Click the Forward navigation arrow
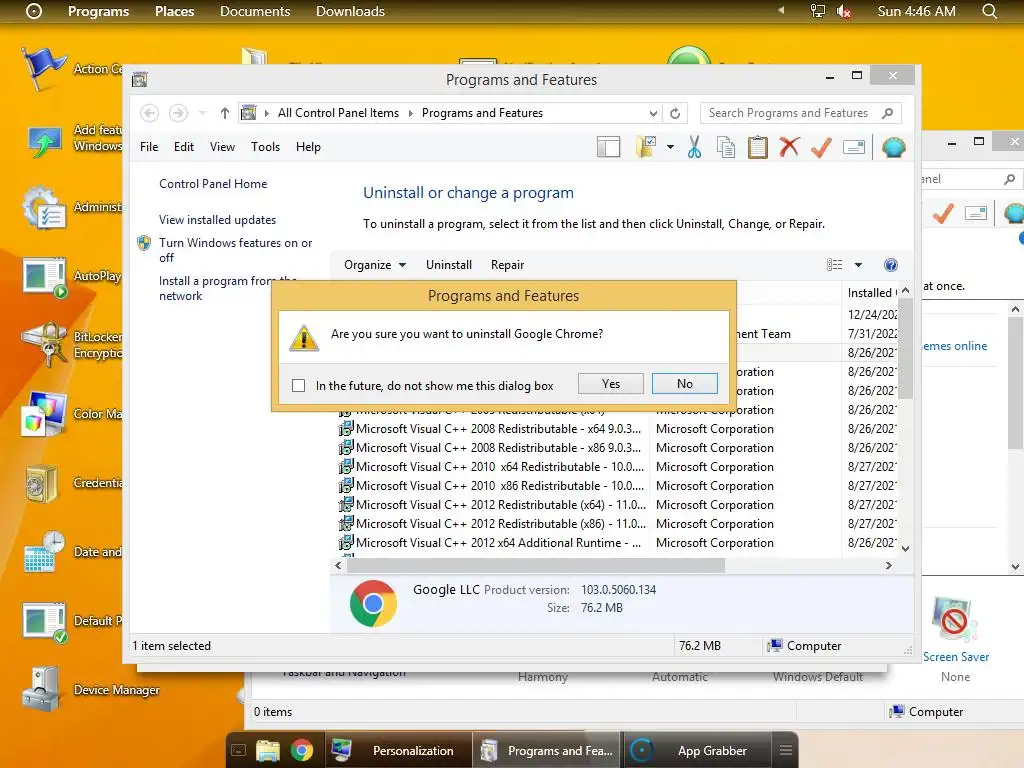Viewport: 1024px width, 768px height. click(178, 113)
